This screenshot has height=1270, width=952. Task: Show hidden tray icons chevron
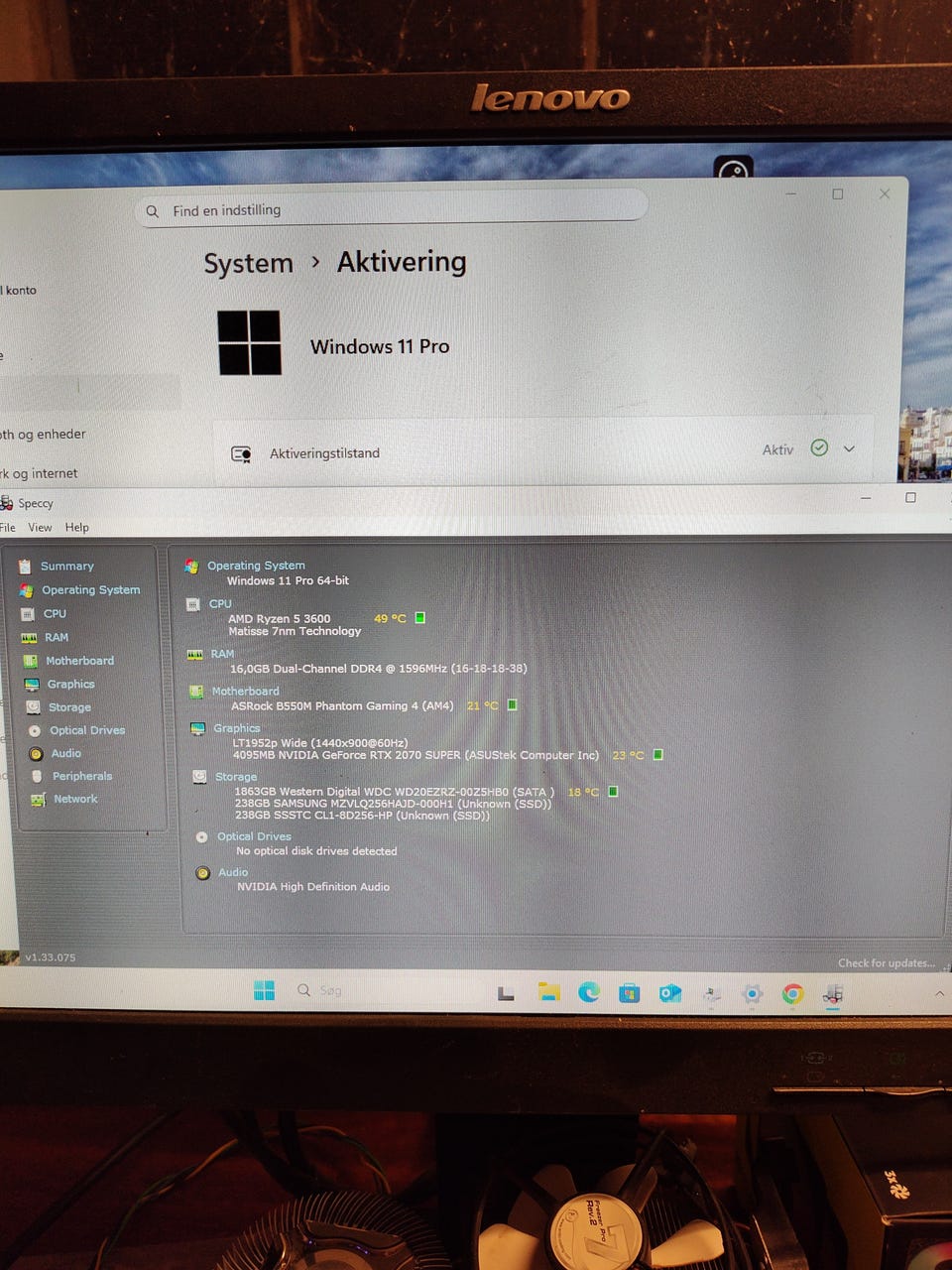pyautogui.click(x=939, y=993)
